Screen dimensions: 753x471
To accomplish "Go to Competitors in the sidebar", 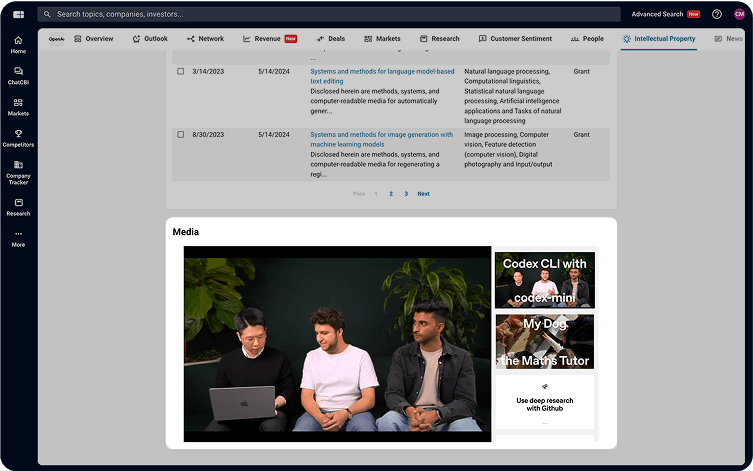I will (x=18, y=137).
